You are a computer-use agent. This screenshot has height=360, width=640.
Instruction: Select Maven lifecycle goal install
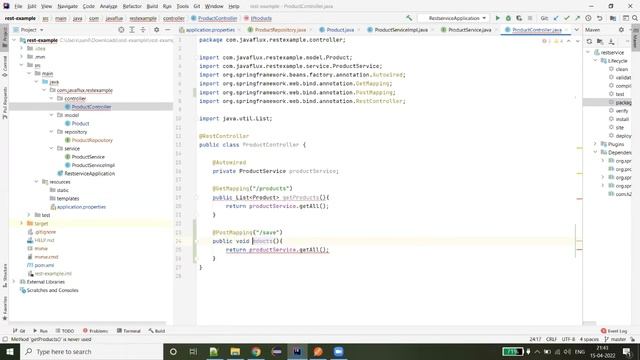click(622, 119)
